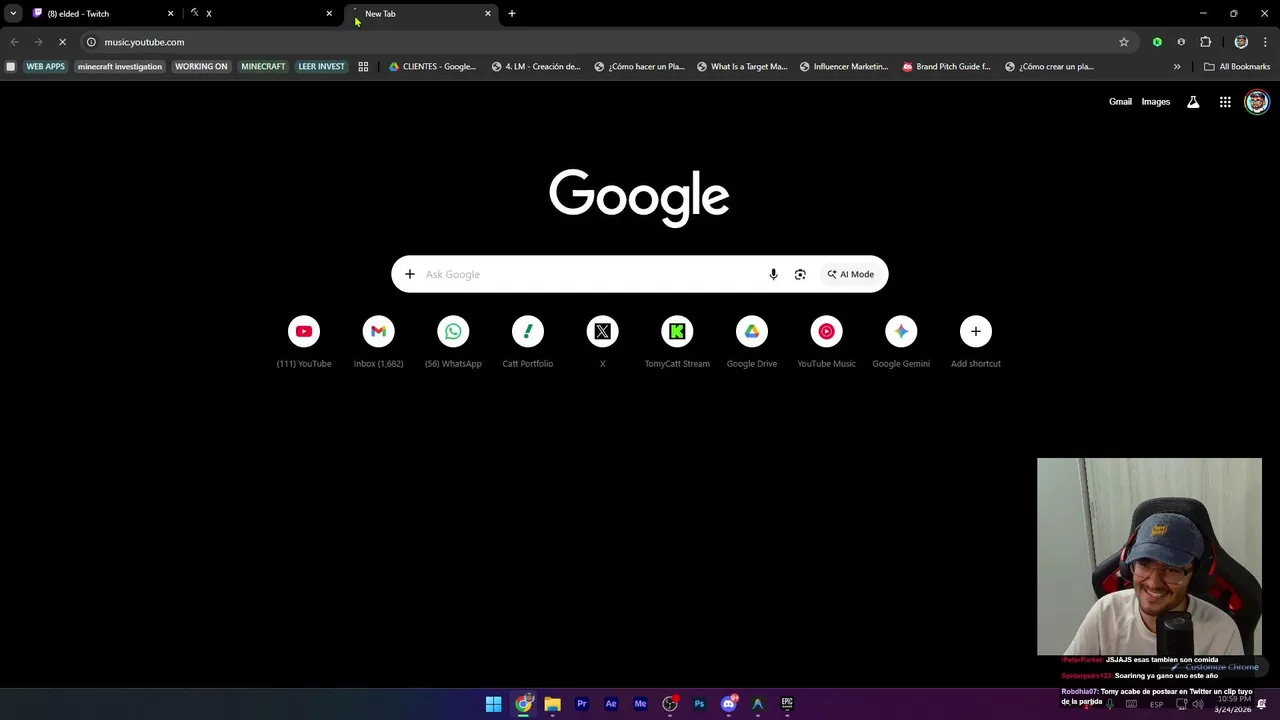
Task: Open the minecraft investigation bookmark group
Action: tap(120, 67)
